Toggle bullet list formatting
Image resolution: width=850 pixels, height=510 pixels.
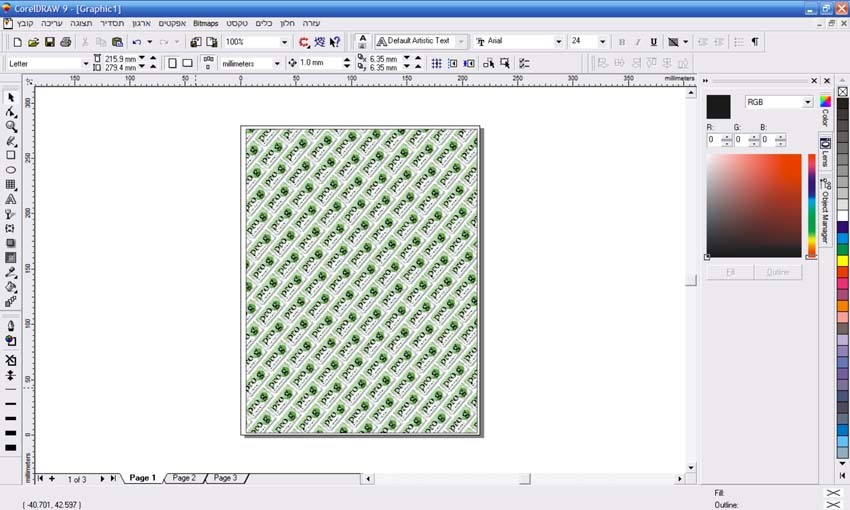click(x=739, y=42)
